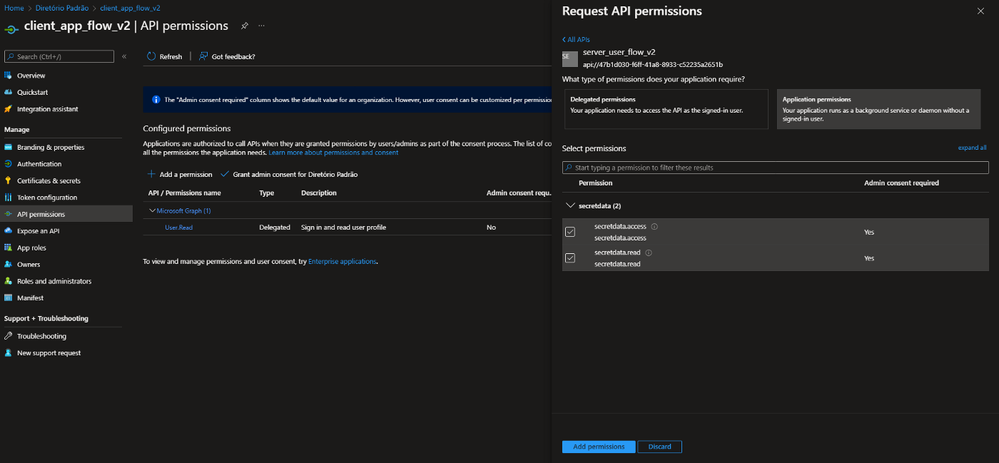Uncheck the secretdata.access permission checkbox
999x463 pixels.
(x=570, y=232)
